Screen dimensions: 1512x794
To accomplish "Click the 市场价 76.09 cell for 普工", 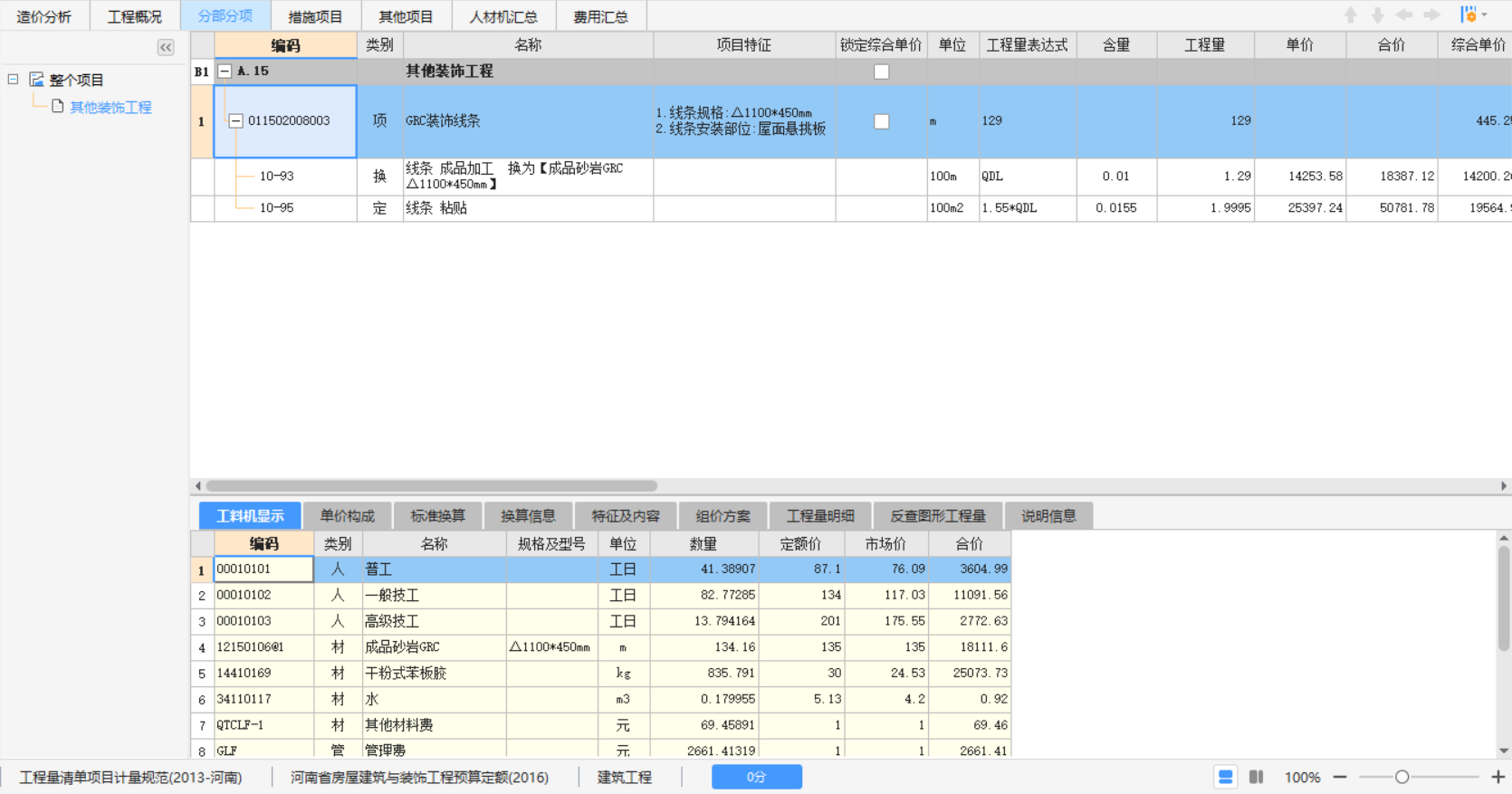I will point(886,569).
